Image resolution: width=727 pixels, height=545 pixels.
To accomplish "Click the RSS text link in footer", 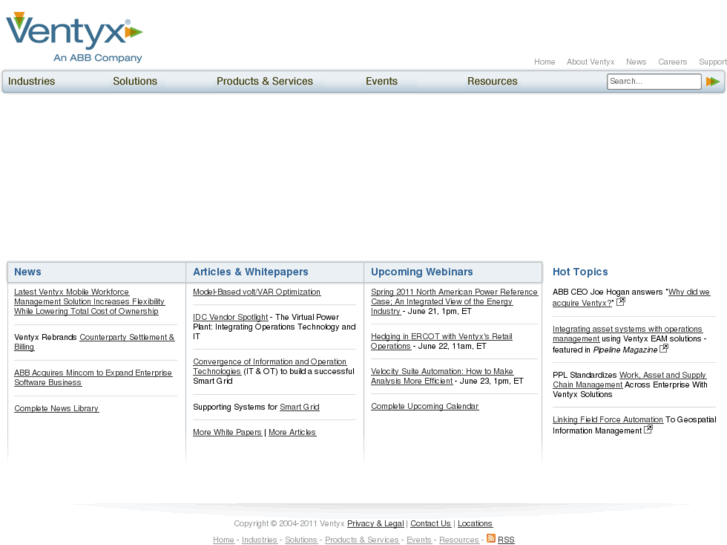I will (x=506, y=540).
